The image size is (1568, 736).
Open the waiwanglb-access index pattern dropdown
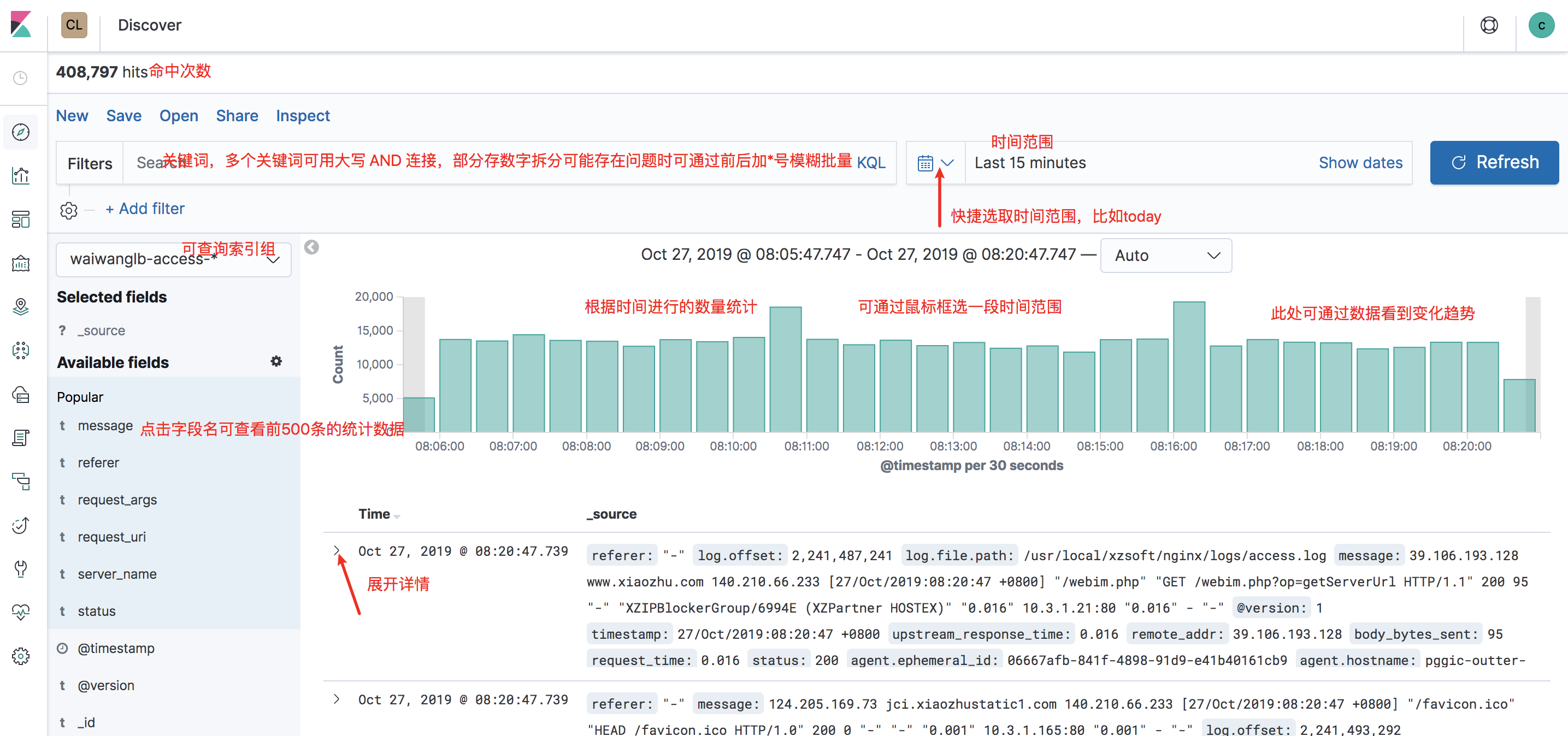174,260
